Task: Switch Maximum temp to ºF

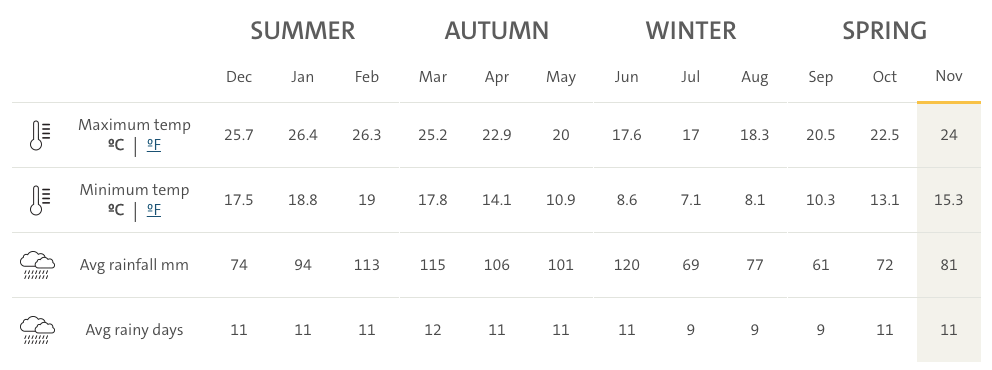Action: click(x=154, y=145)
